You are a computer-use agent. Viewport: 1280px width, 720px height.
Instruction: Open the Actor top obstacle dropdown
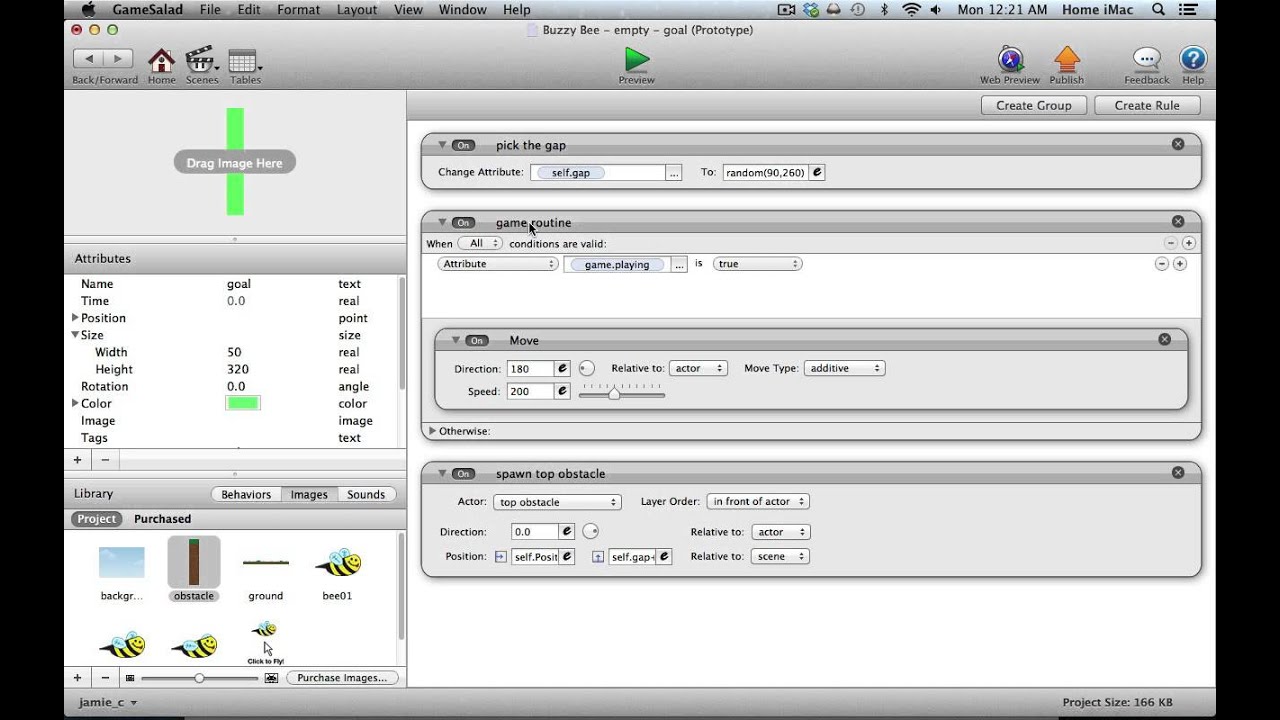point(558,502)
